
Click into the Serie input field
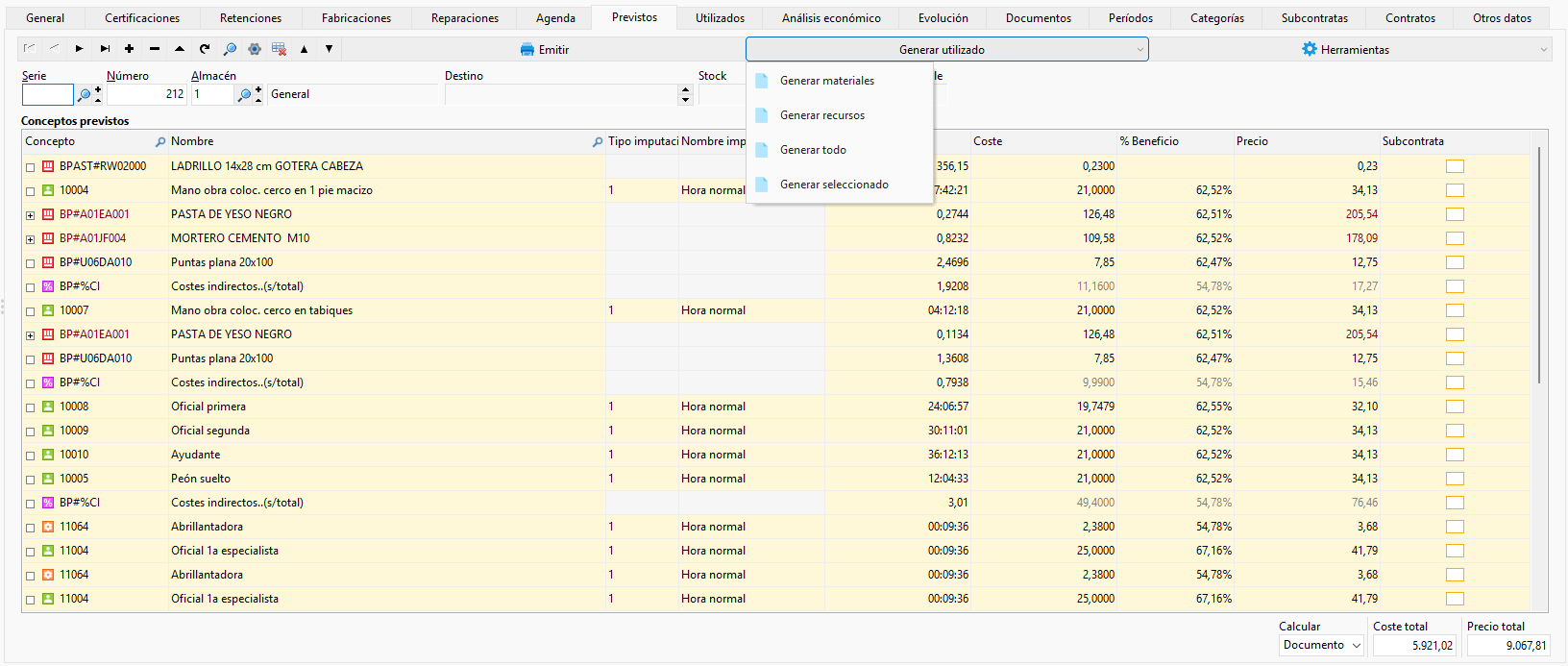click(x=47, y=94)
